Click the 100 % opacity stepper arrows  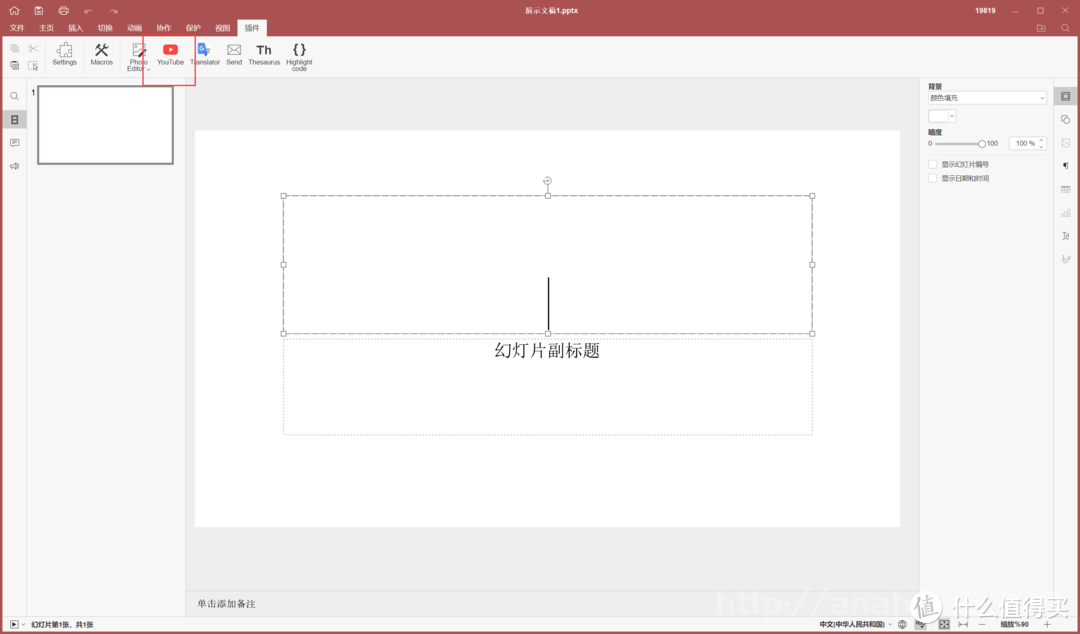1041,143
